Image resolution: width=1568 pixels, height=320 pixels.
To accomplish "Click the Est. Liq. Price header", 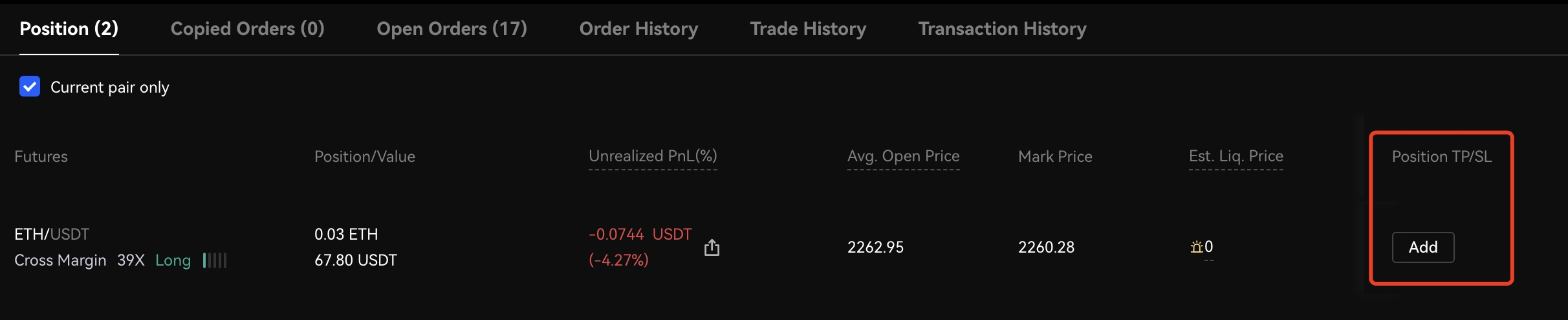I will [x=1236, y=156].
